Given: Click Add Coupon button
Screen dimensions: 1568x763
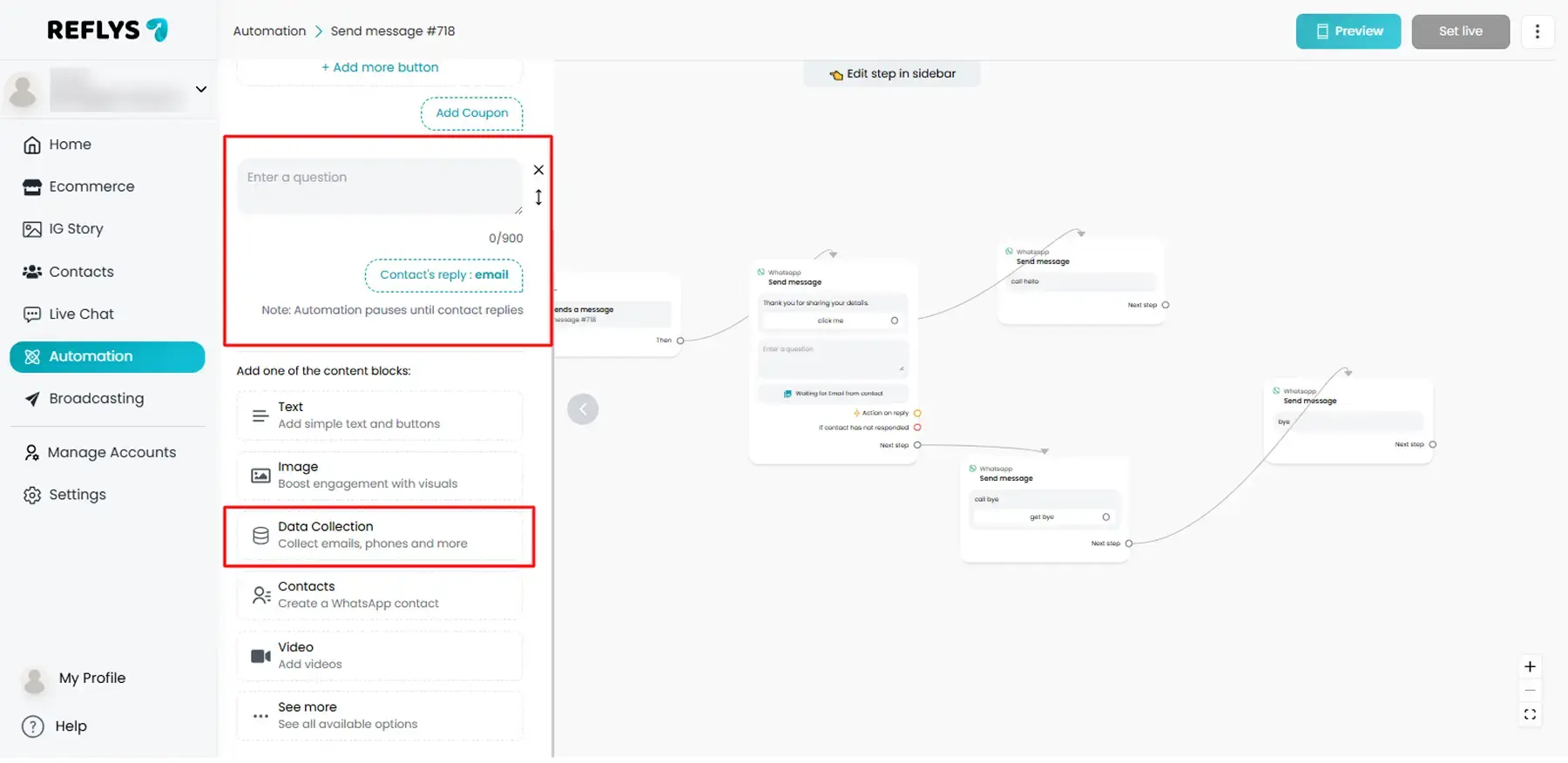Looking at the screenshot, I should pos(471,113).
